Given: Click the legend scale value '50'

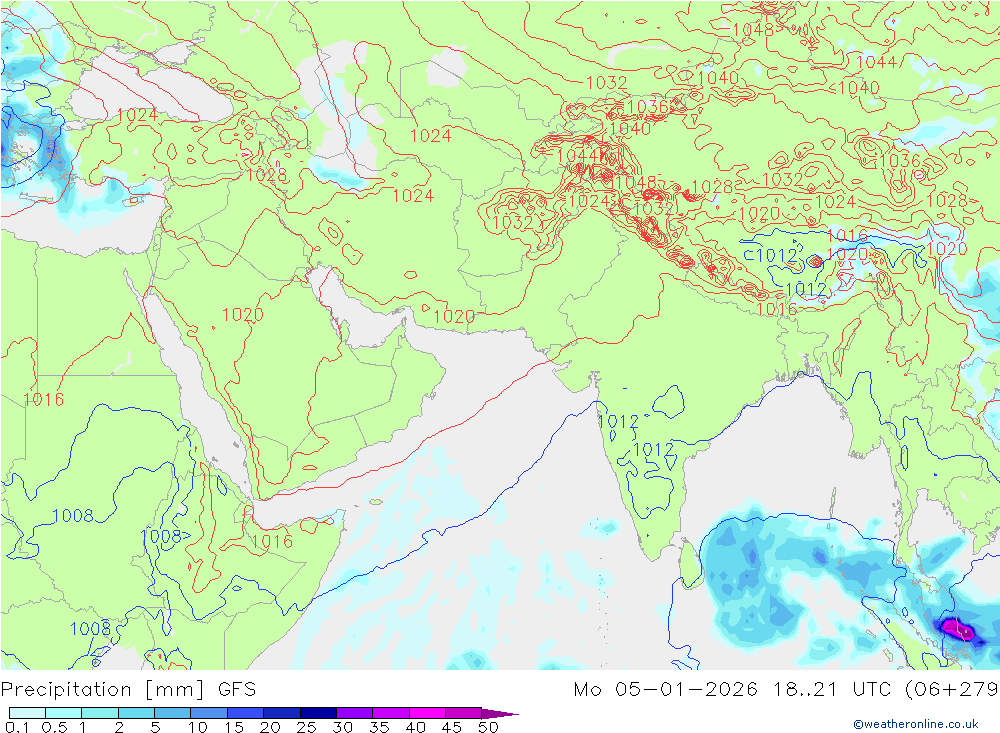Looking at the screenshot, I should click(488, 727).
